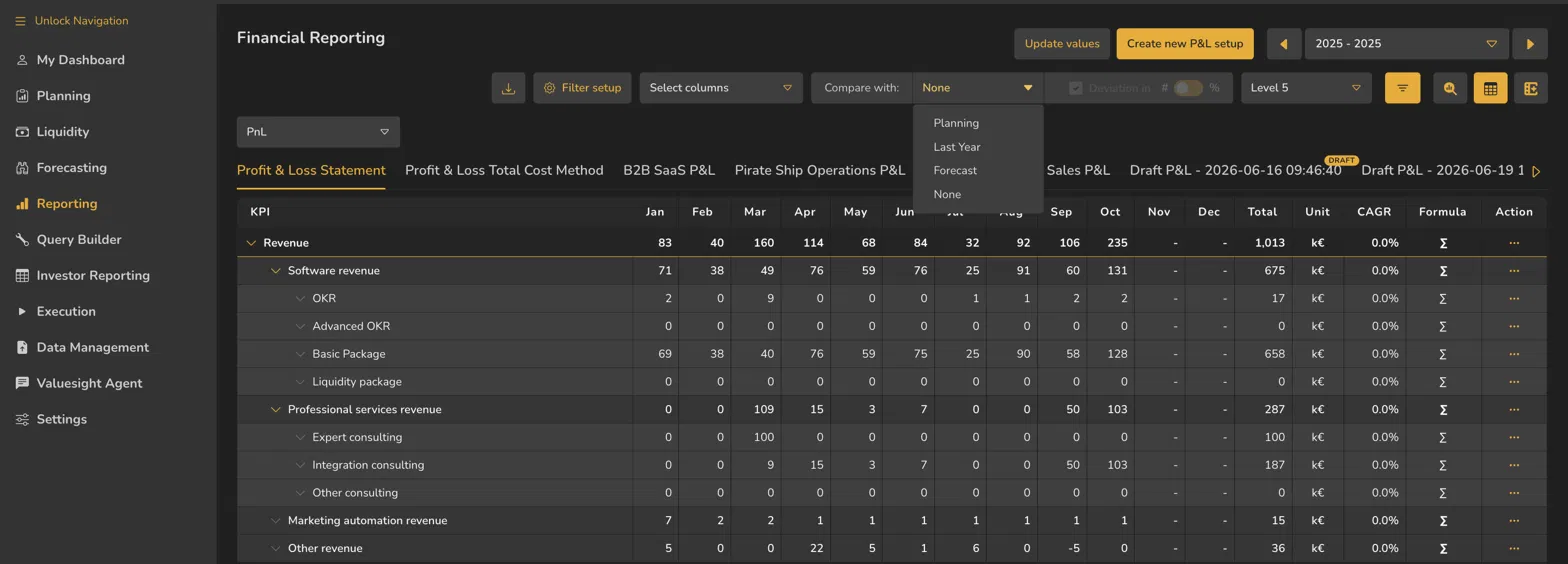Open action menu for Revenue row
This screenshot has height=564, width=1568.
pyautogui.click(x=1514, y=243)
